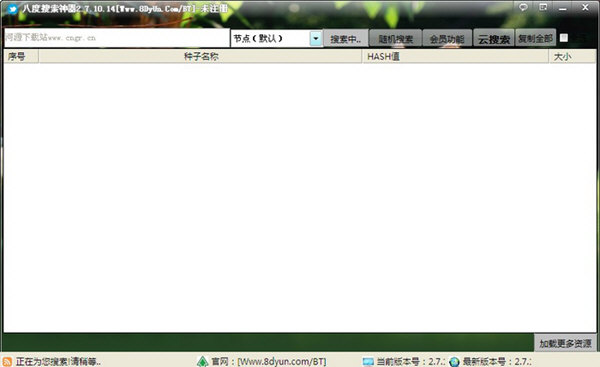The image size is (600, 367).
Task: Open the 节点(默认) node dropdown
Action: 276,38
